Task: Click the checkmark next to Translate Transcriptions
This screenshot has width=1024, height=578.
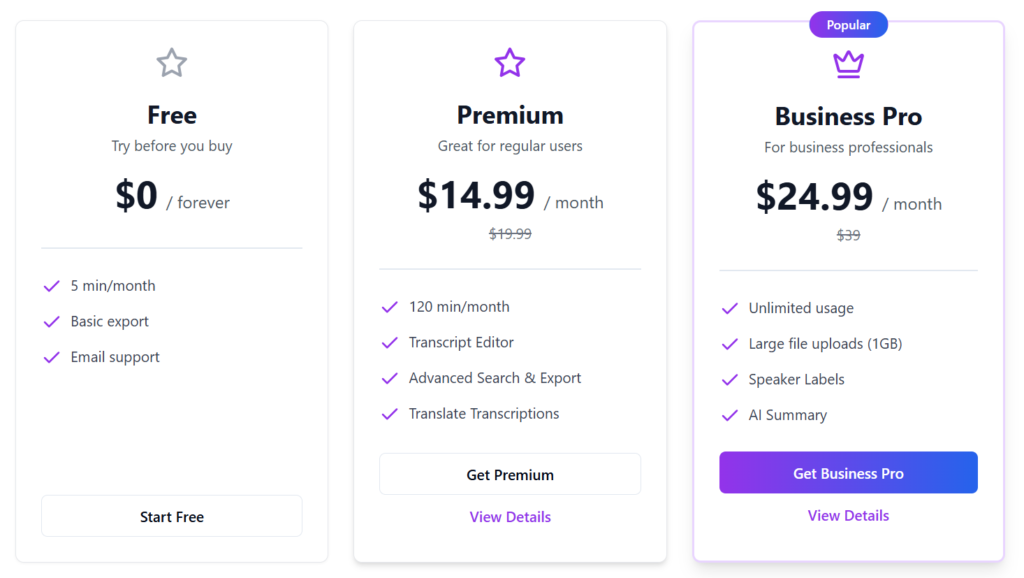Action: point(390,414)
